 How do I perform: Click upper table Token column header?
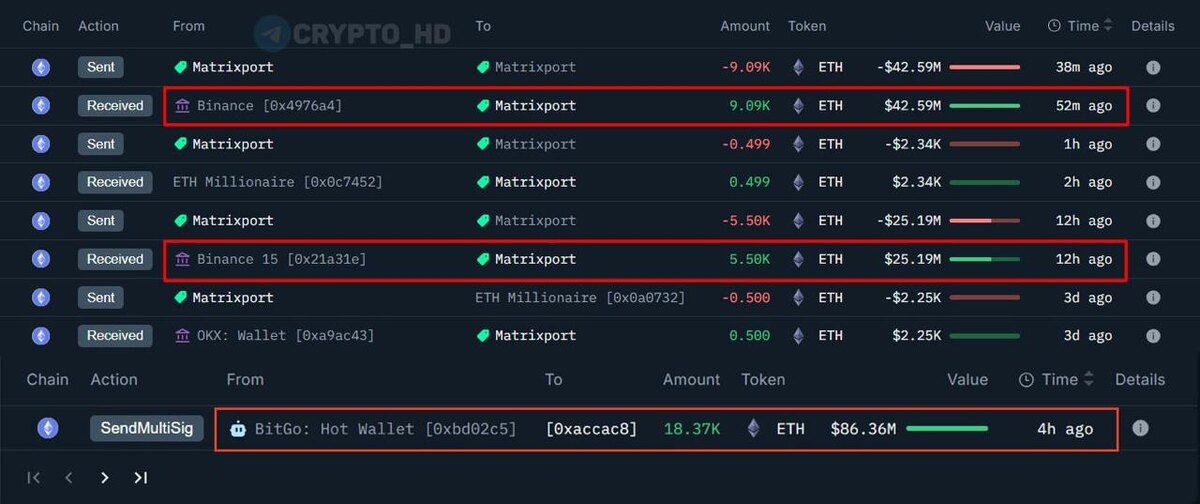point(808,26)
